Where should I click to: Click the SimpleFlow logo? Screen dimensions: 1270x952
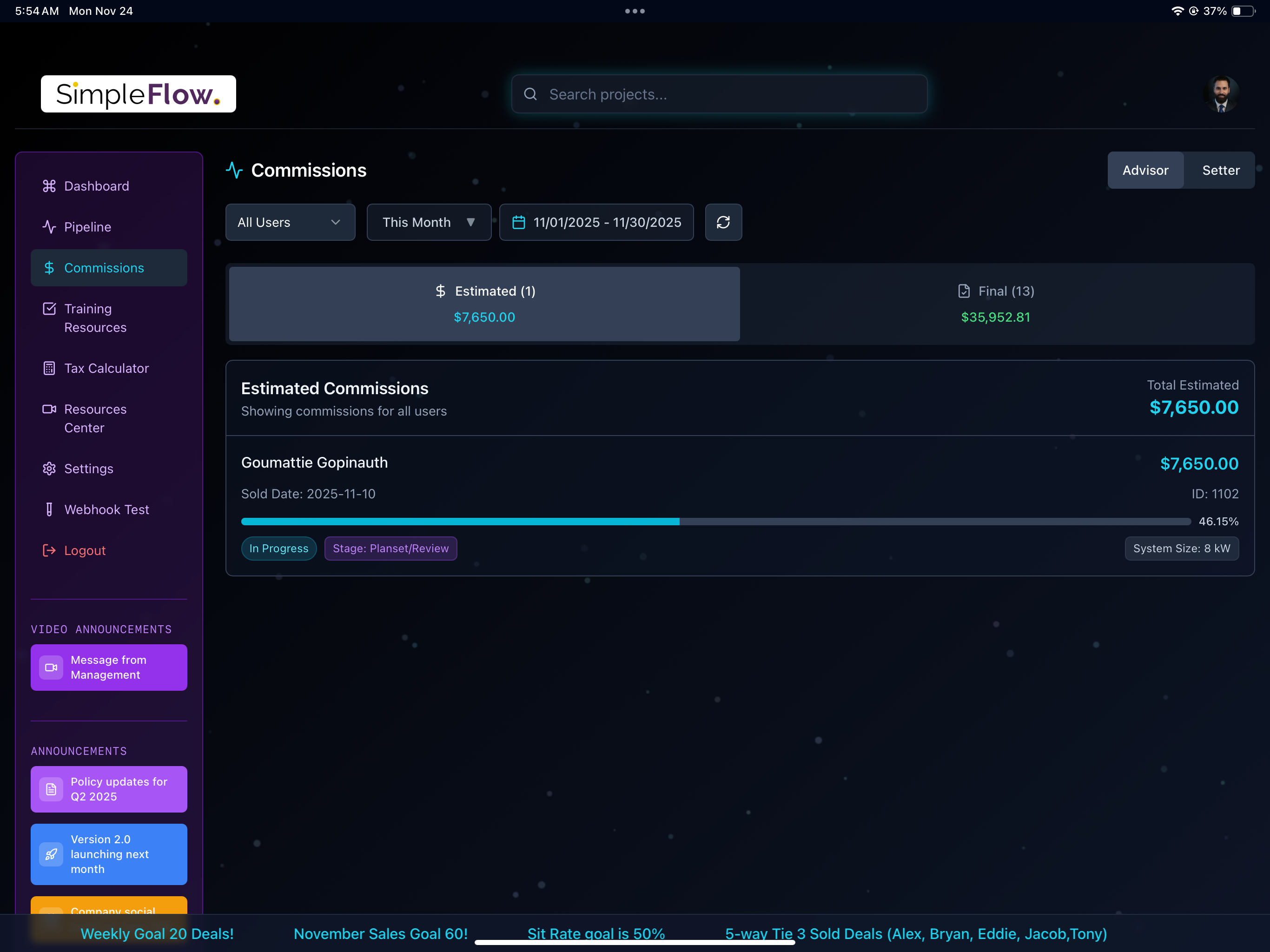(x=139, y=93)
